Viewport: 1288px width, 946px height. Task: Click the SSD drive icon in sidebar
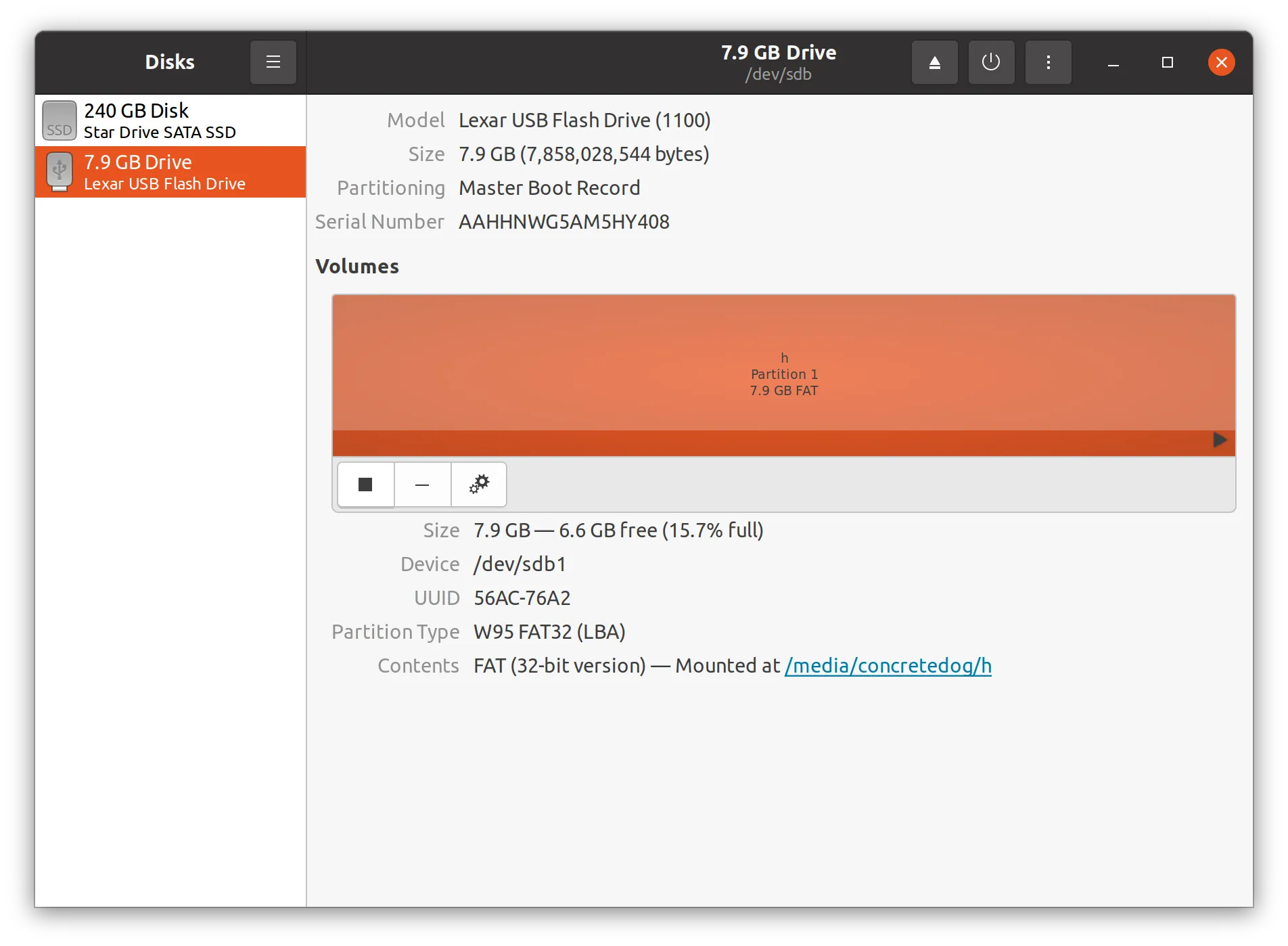(60, 120)
